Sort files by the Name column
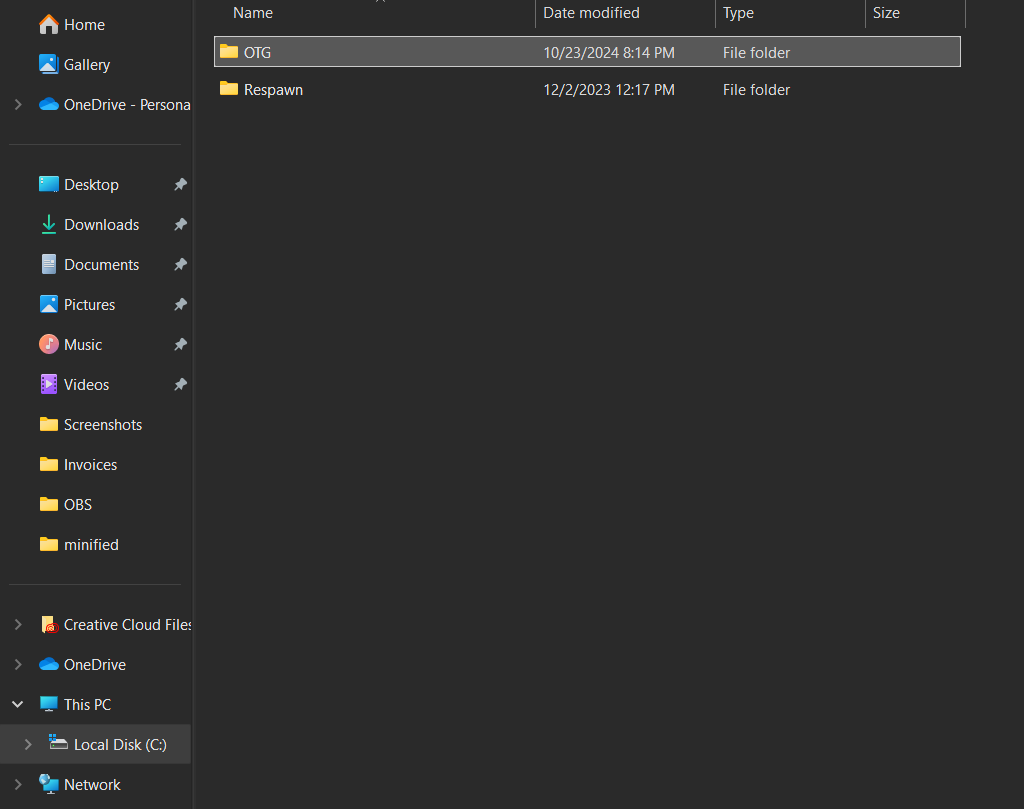Viewport: 1024px width, 809px height. [253, 13]
